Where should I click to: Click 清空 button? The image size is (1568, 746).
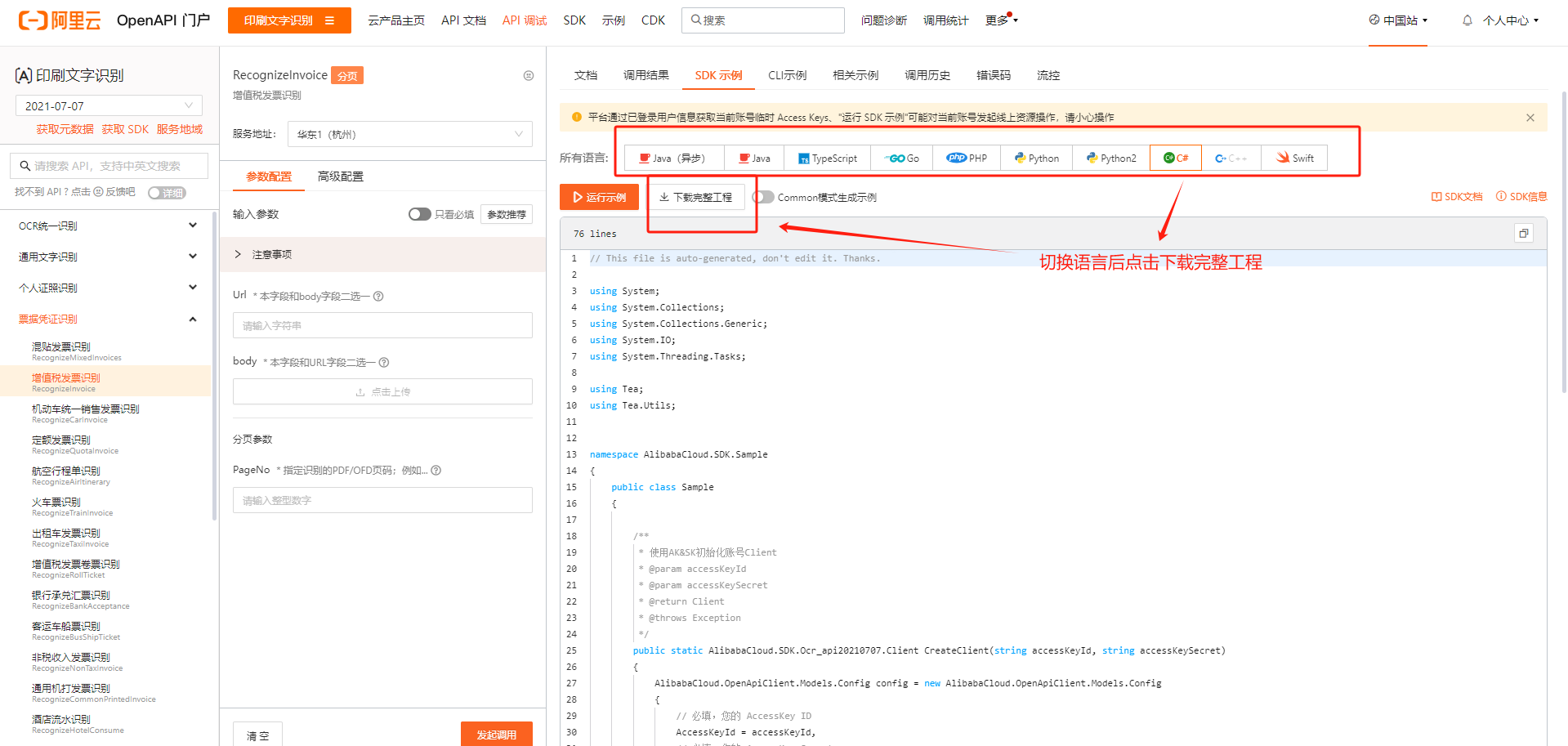(258, 735)
